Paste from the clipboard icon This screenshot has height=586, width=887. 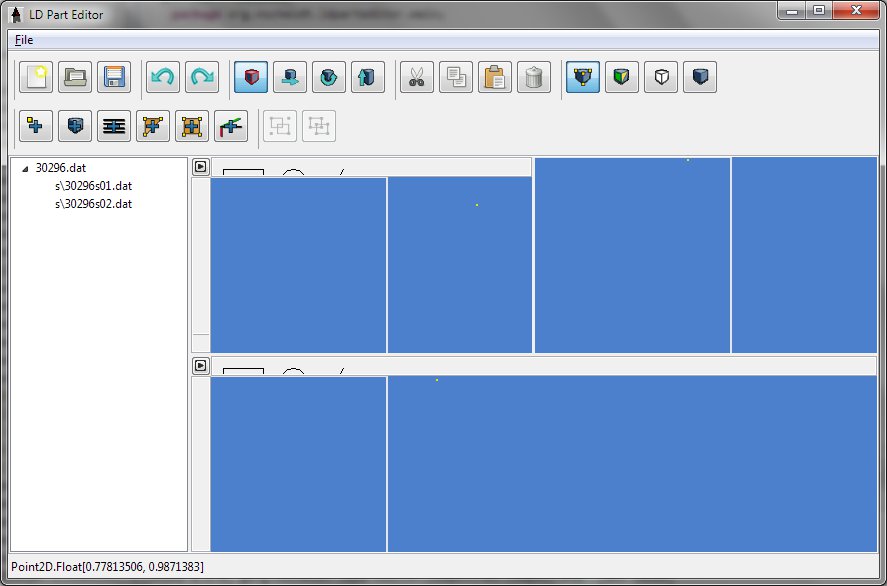pyautogui.click(x=495, y=77)
